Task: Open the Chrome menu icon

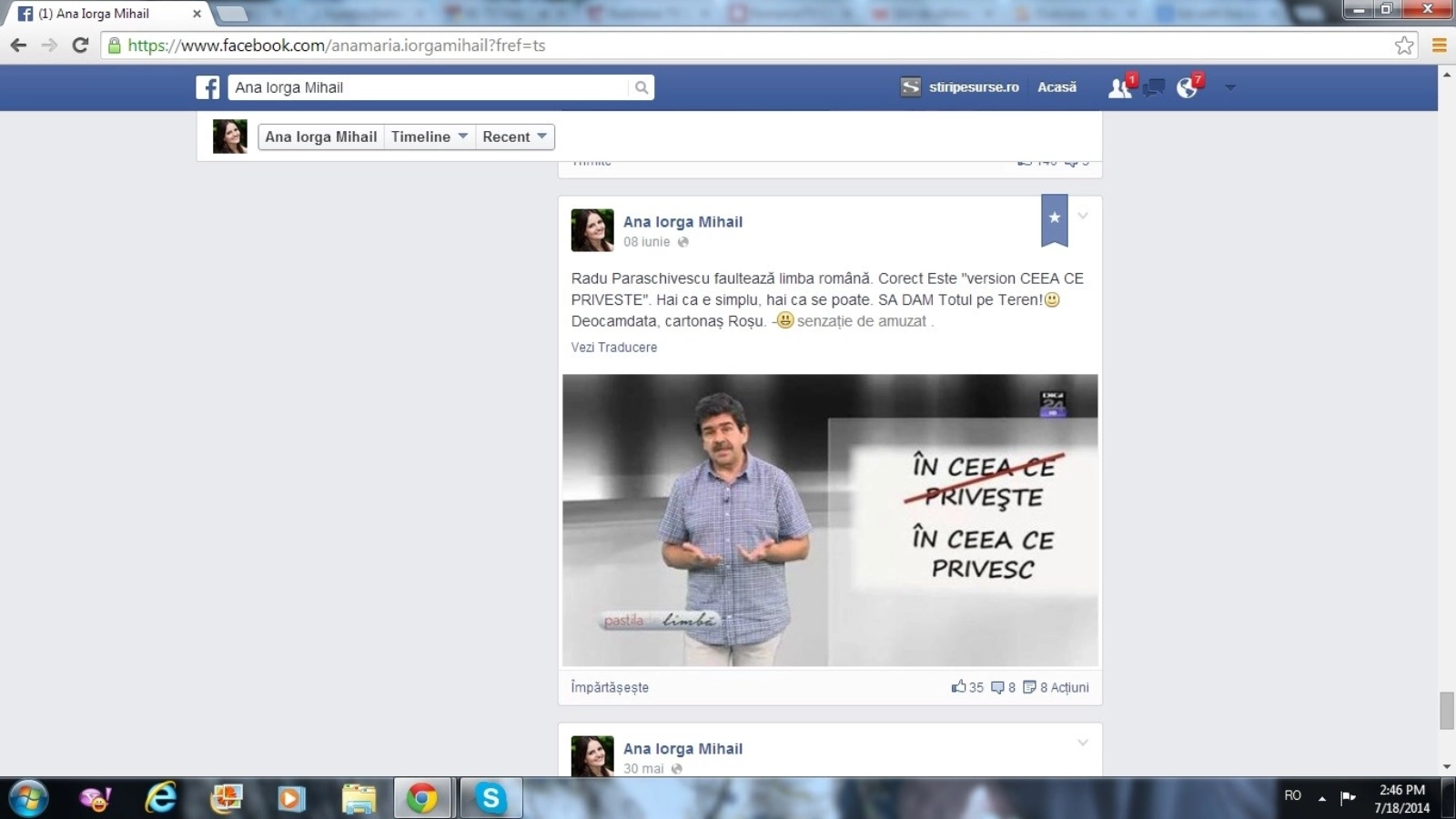Action: 1440,45
